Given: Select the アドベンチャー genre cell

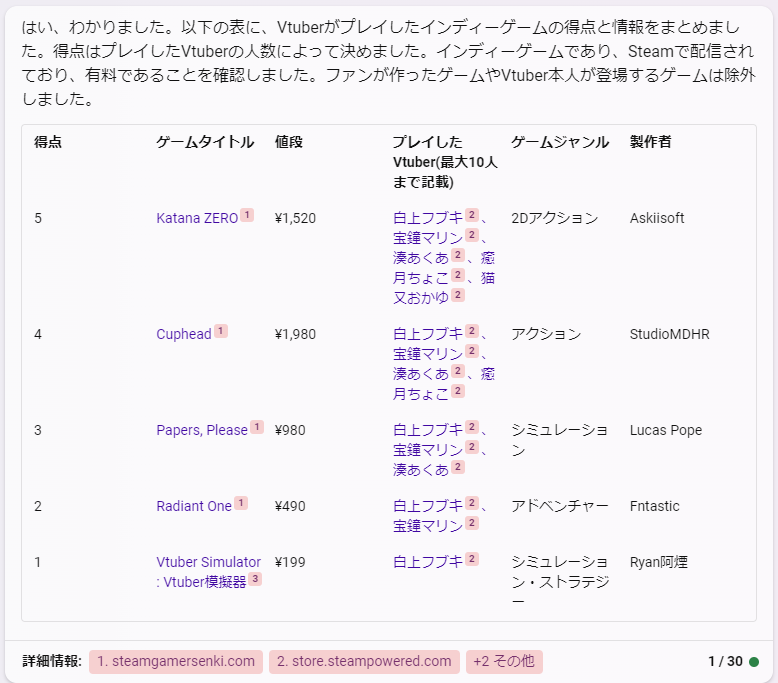Looking at the screenshot, I should [560, 506].
